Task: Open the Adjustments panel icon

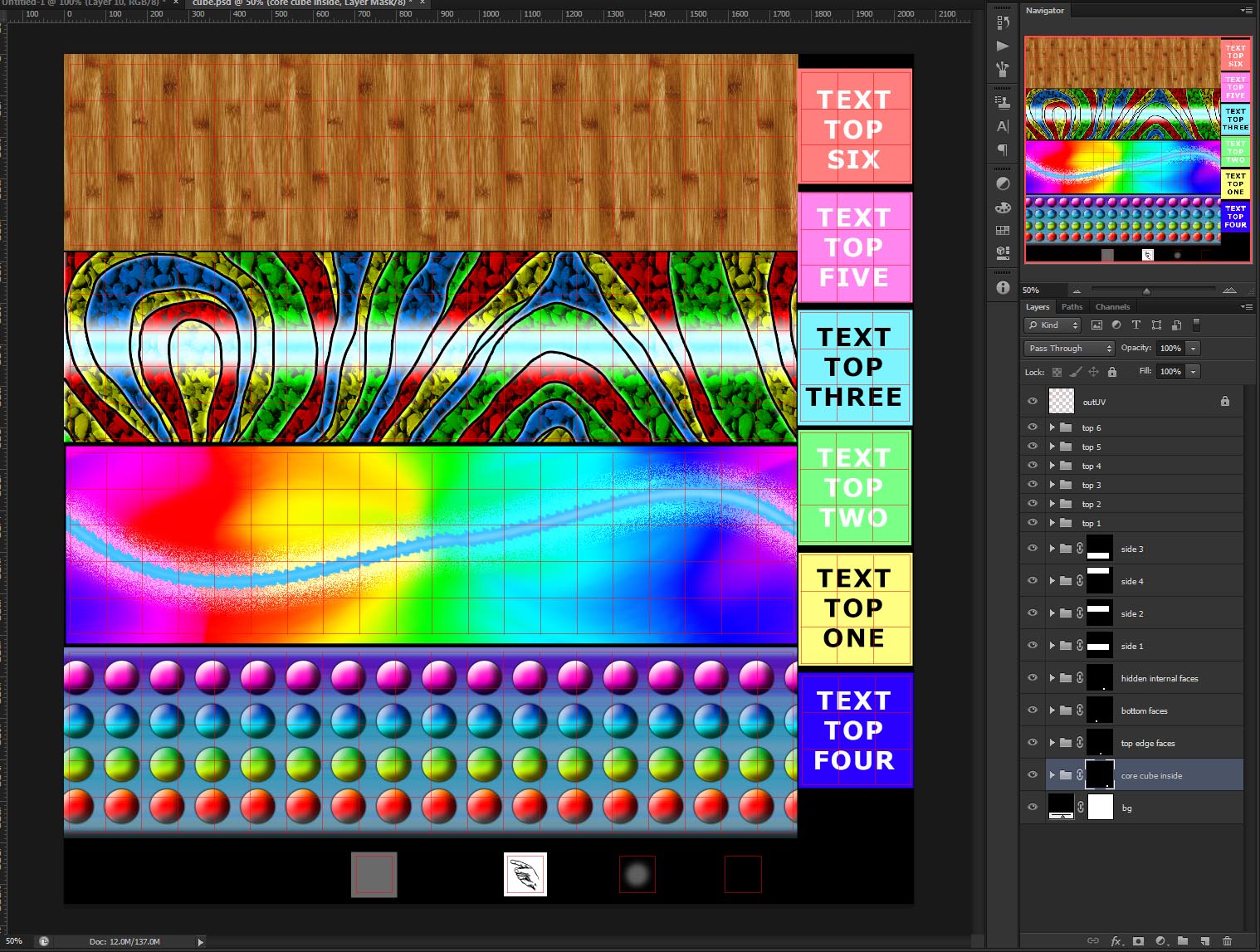Action: 1003,183
